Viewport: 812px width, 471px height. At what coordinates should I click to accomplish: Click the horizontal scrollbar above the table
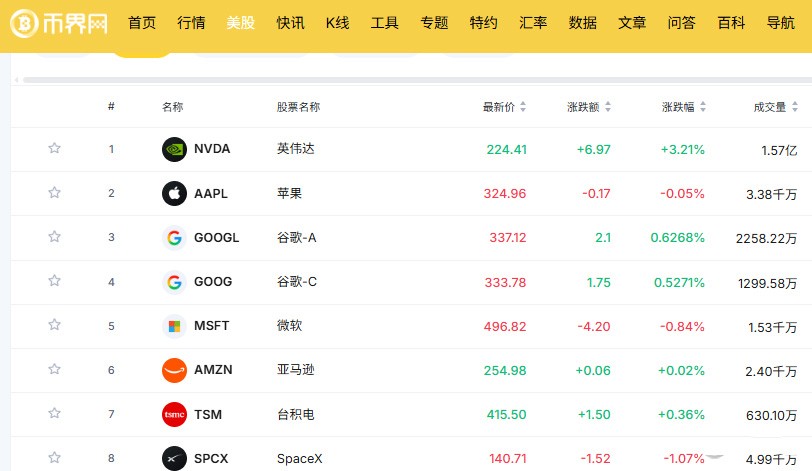tap(417, 80)
